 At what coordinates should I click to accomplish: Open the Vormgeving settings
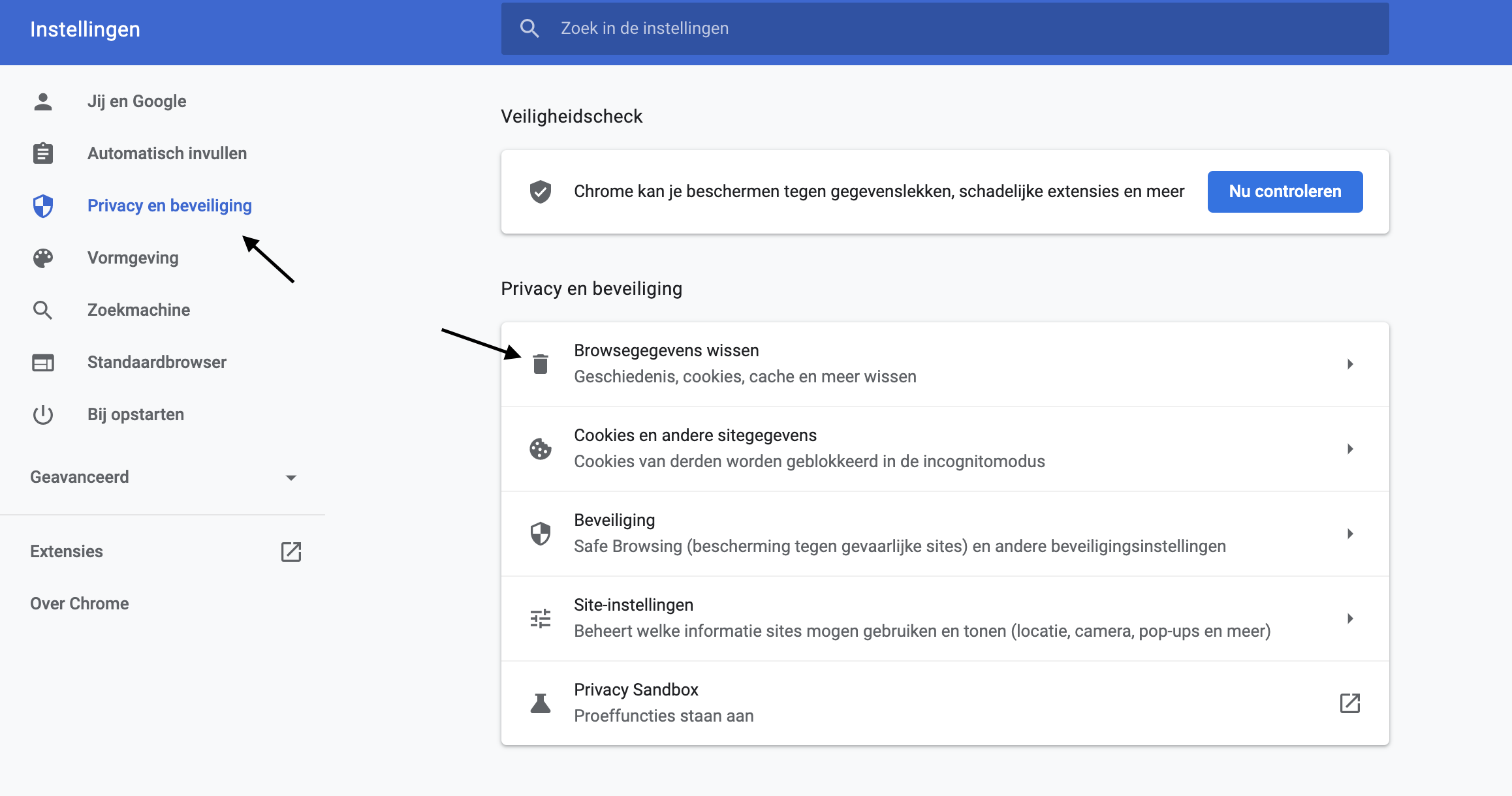tap(133, 258)
